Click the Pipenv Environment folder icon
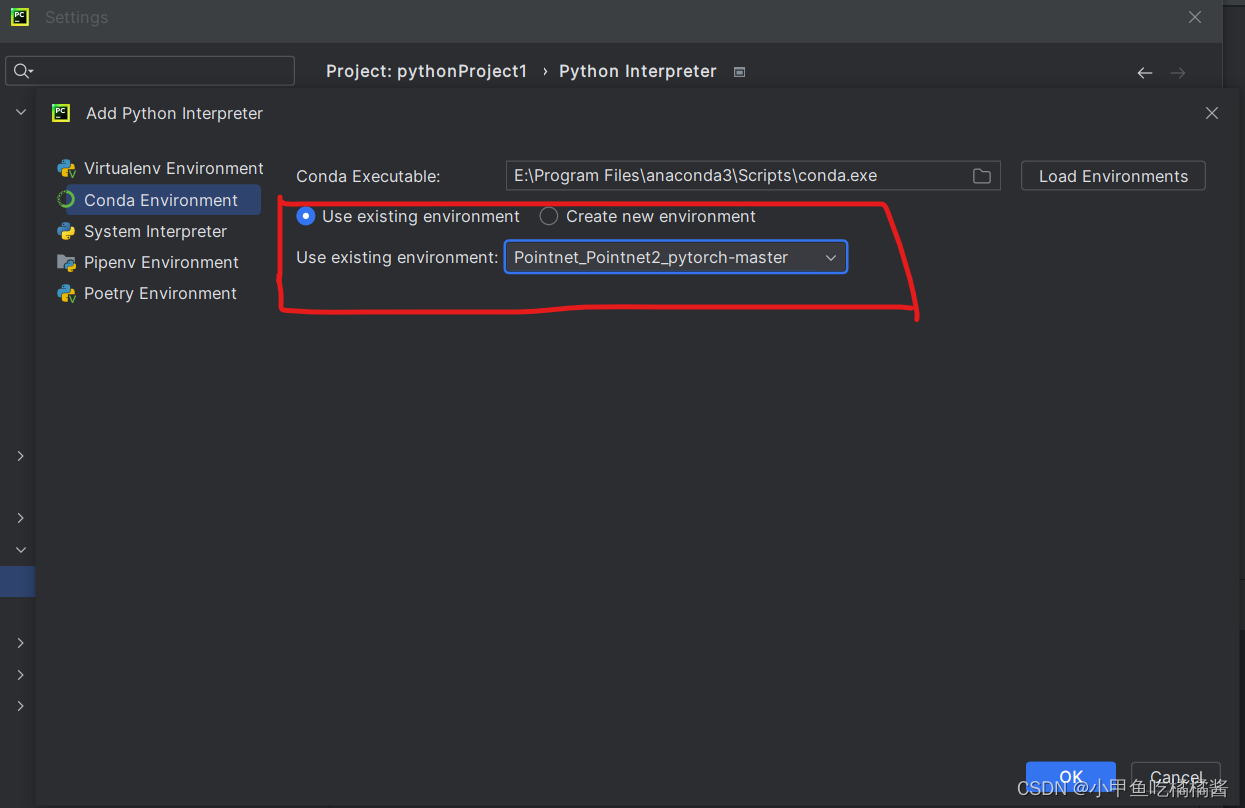This screenshot has width=1245, height=808. pyautogui.click(x=66, y=262)
